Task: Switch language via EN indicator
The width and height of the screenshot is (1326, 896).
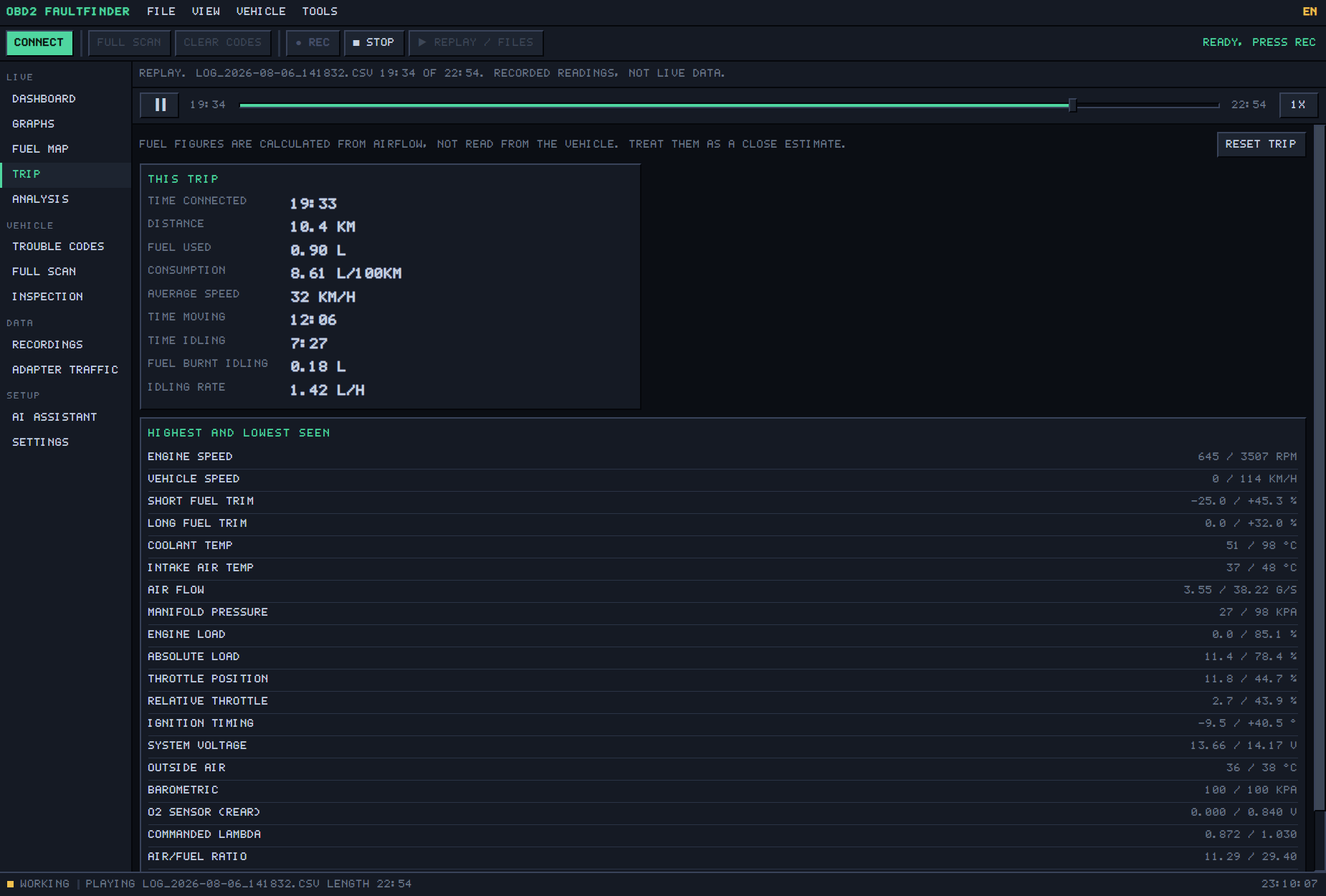Action: point(1310,11)
